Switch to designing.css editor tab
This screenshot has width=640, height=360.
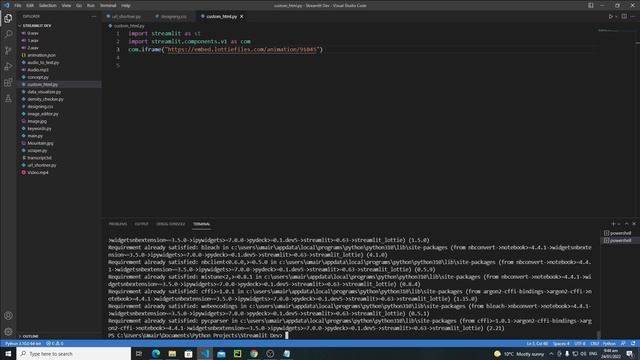tap(173, 16)
